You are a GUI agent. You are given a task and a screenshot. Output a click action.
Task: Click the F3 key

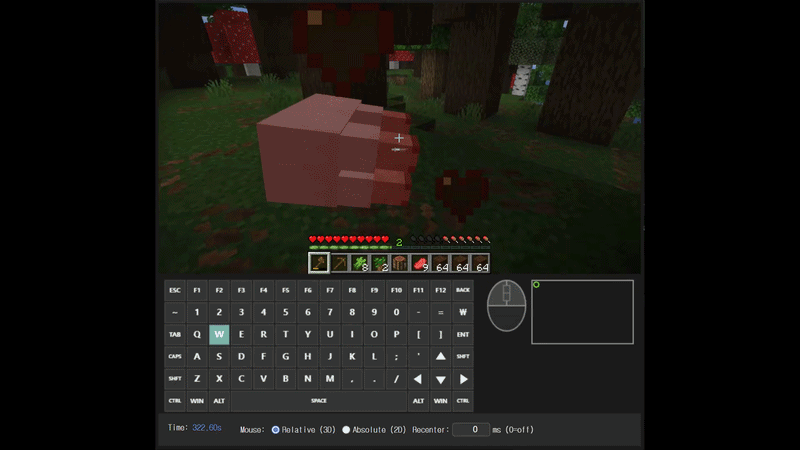click(241, 290)
